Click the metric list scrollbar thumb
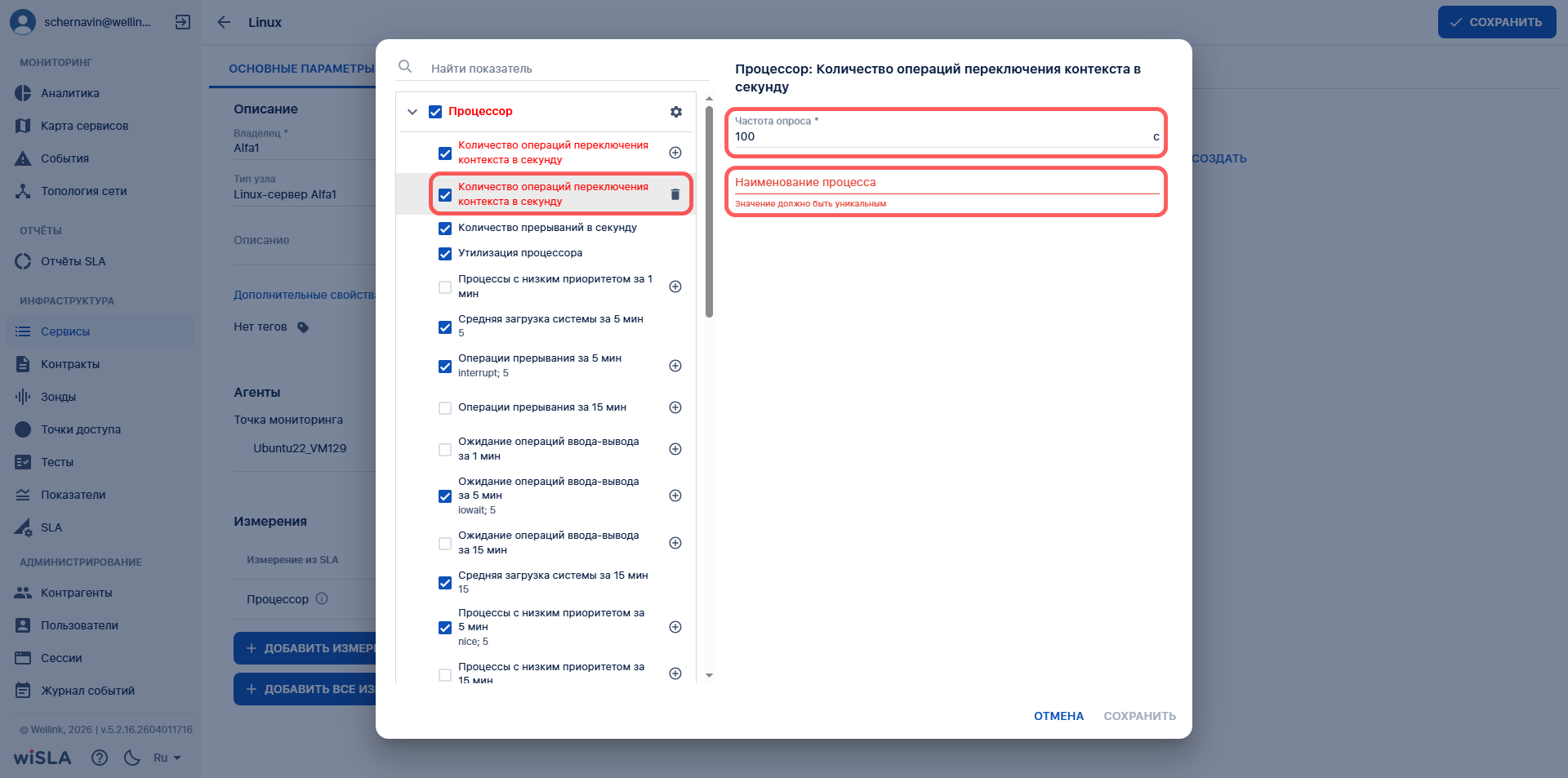This screenshot has height=778, width=1568. point(709,211)
